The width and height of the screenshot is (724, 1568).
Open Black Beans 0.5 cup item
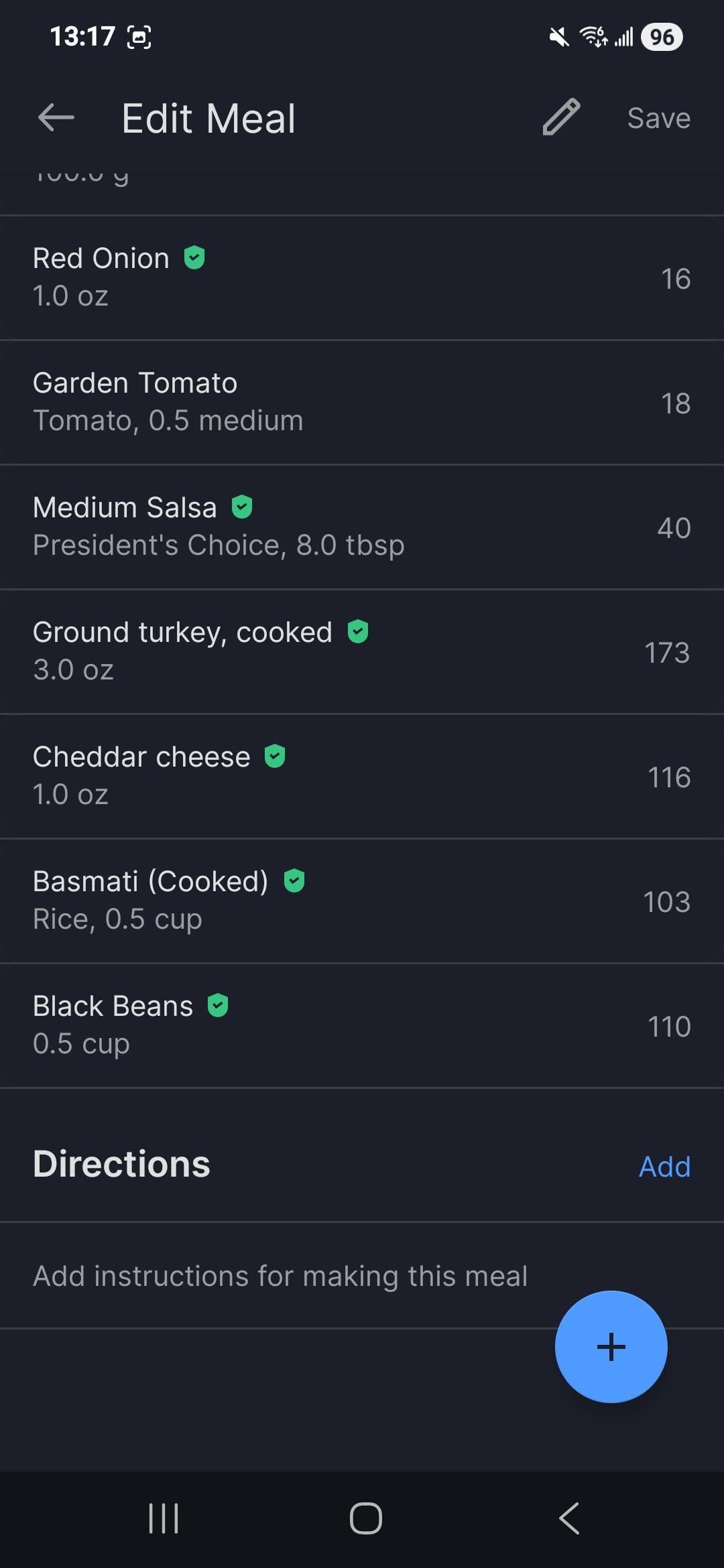pyautogui.click(x=362, y=1025)
